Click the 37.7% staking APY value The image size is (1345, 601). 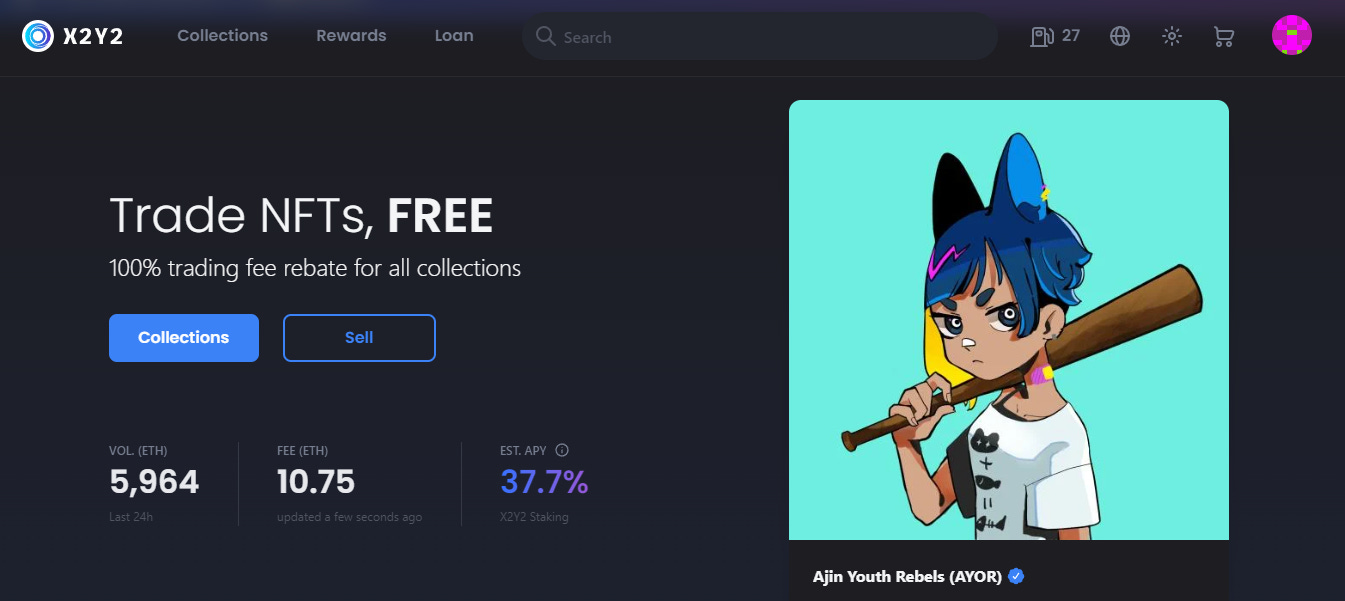(544, 482)
